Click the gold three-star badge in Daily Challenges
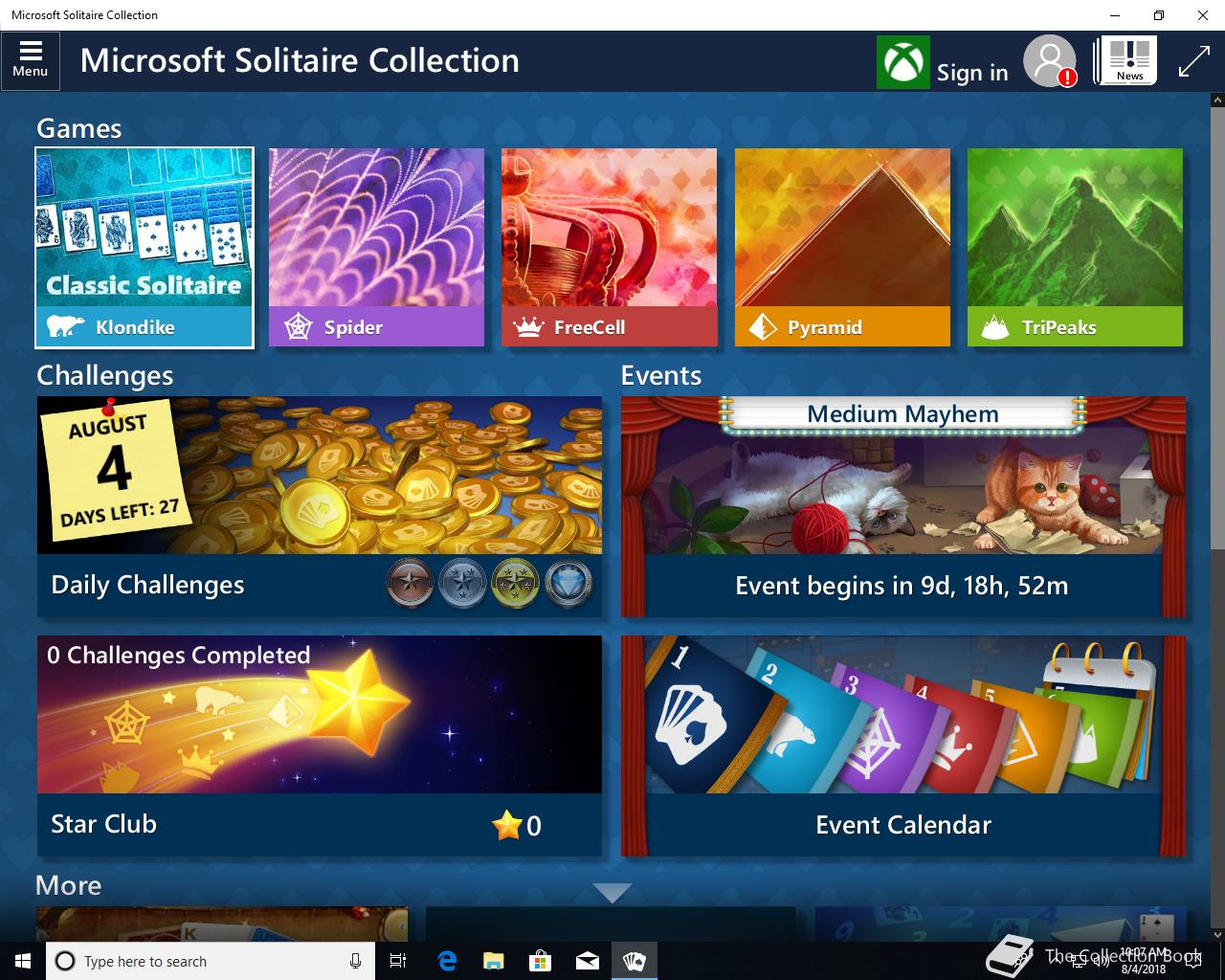The height and width of the screenshot is (980, 1225). click(515, 584)
